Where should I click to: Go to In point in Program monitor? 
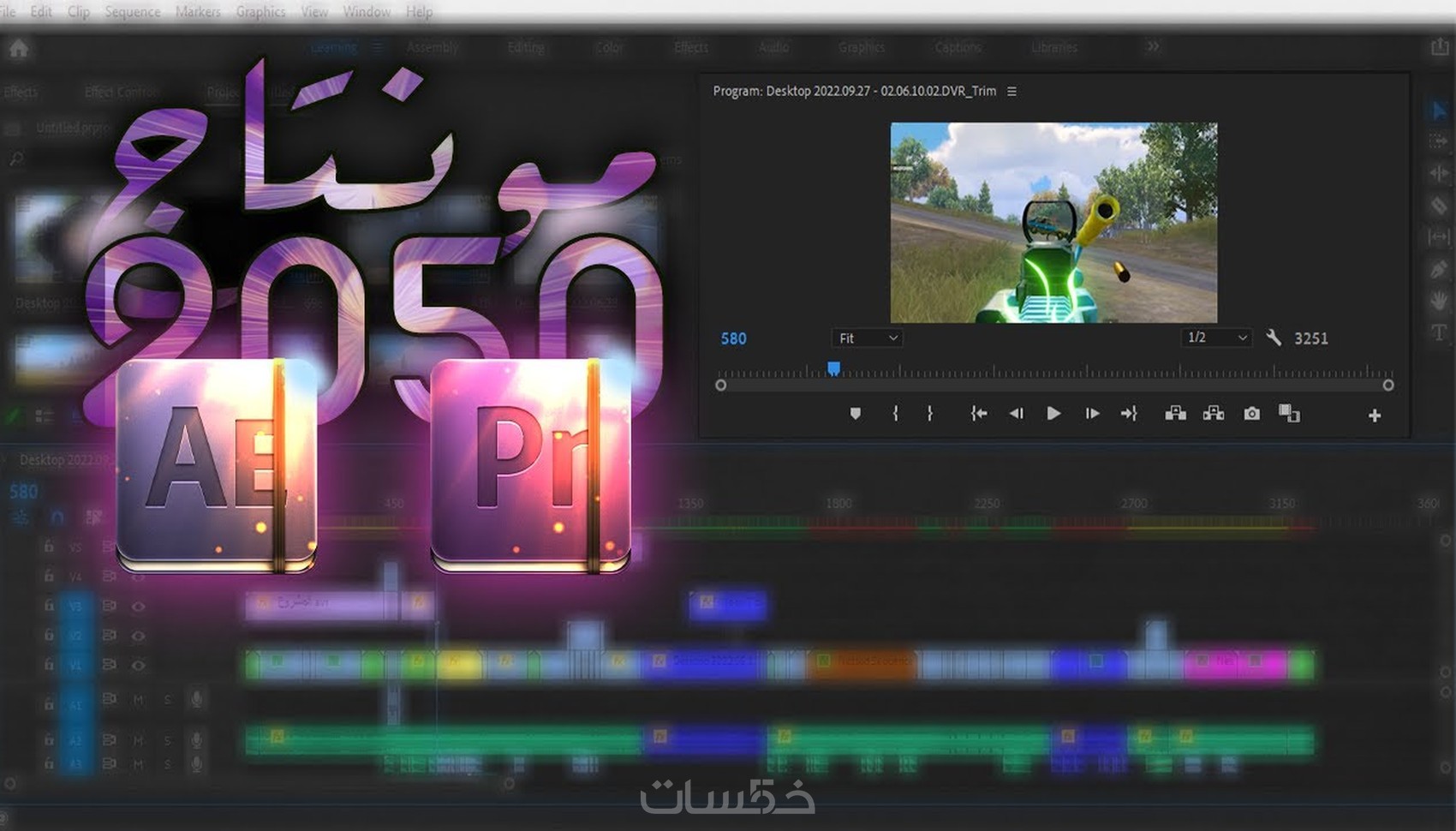(x=979, y=414)
